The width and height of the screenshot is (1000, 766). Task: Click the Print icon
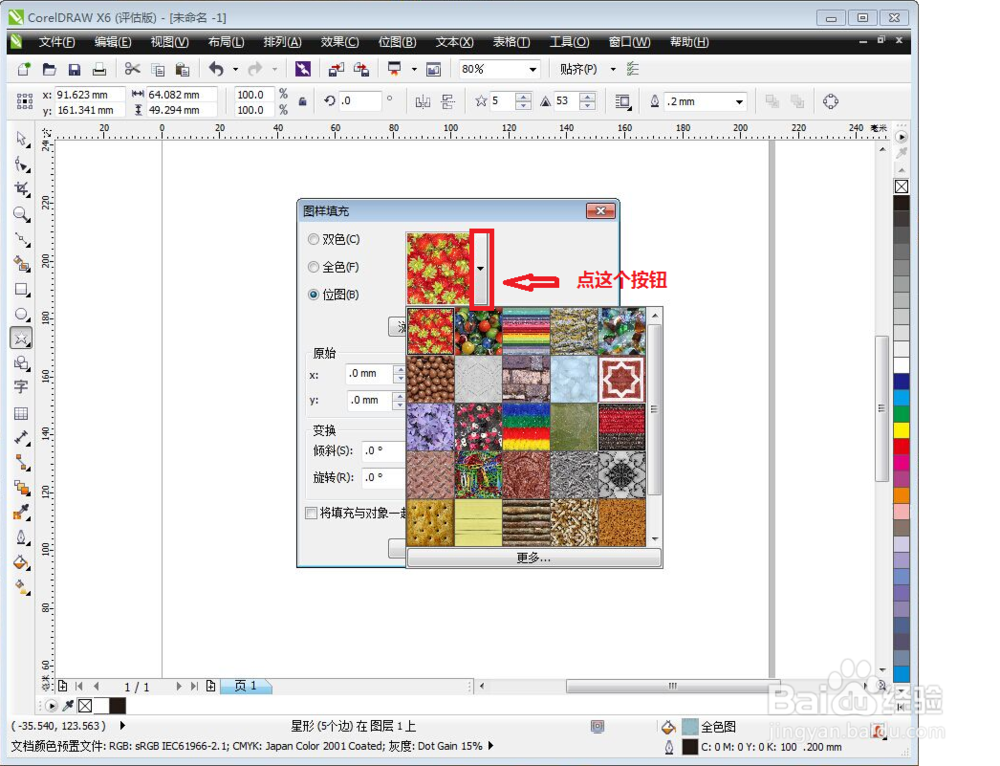click(x=99, y=69)
